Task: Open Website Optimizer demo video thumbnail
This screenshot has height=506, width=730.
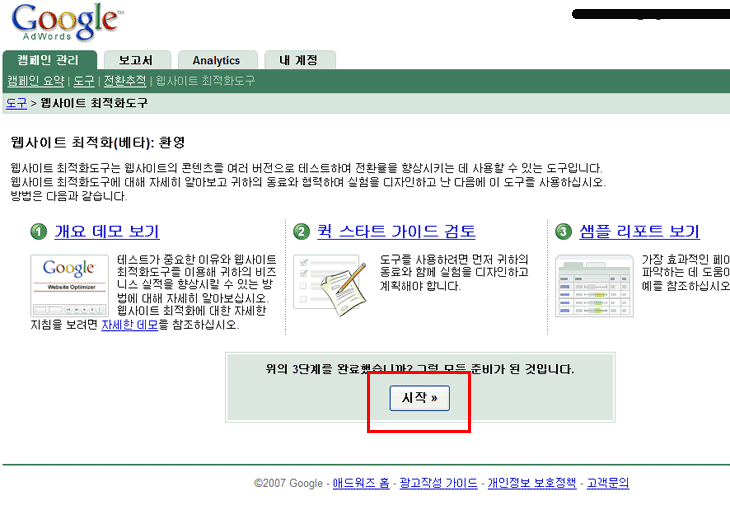Action: pos(70,286)
